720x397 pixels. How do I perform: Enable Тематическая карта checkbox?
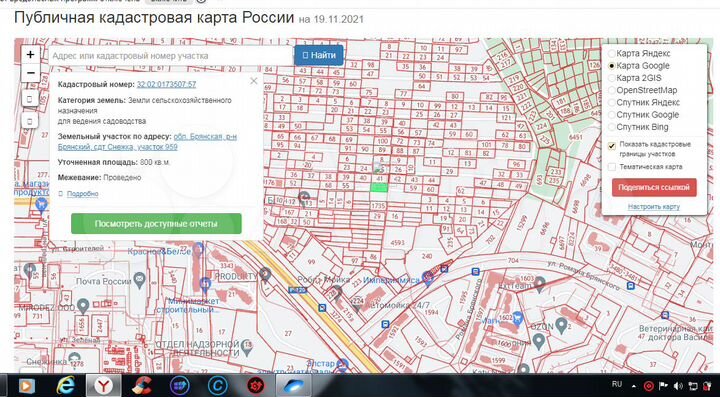click(x=612, y=167)
